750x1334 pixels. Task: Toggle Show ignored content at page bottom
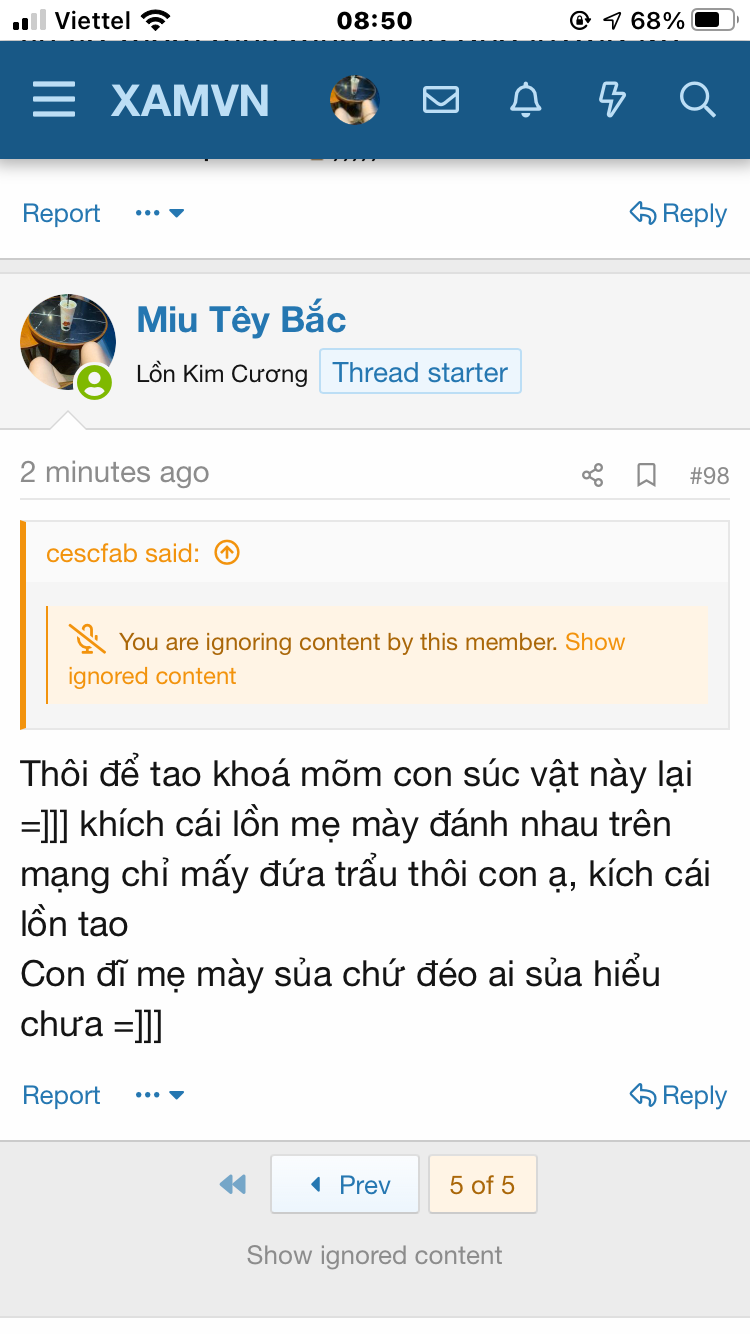375,1255
